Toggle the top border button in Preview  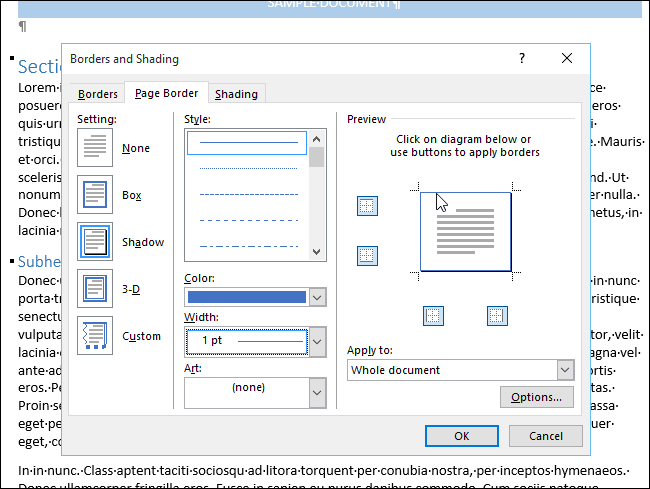[367, 206]
